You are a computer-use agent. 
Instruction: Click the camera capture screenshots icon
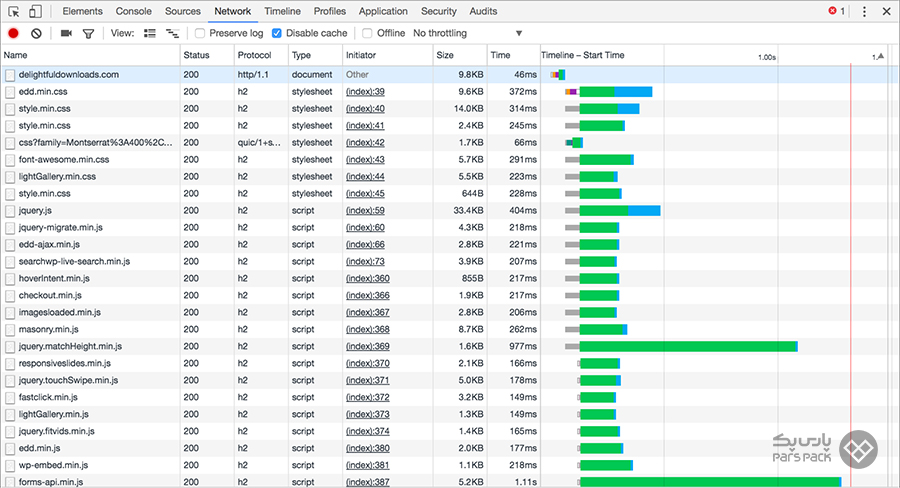pyautogui.click(x=66, y=33)
